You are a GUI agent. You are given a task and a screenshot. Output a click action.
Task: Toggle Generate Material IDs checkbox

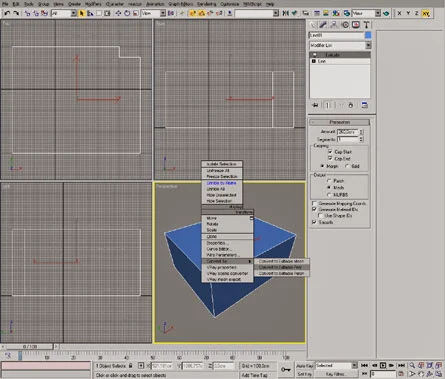click(314, 209)
